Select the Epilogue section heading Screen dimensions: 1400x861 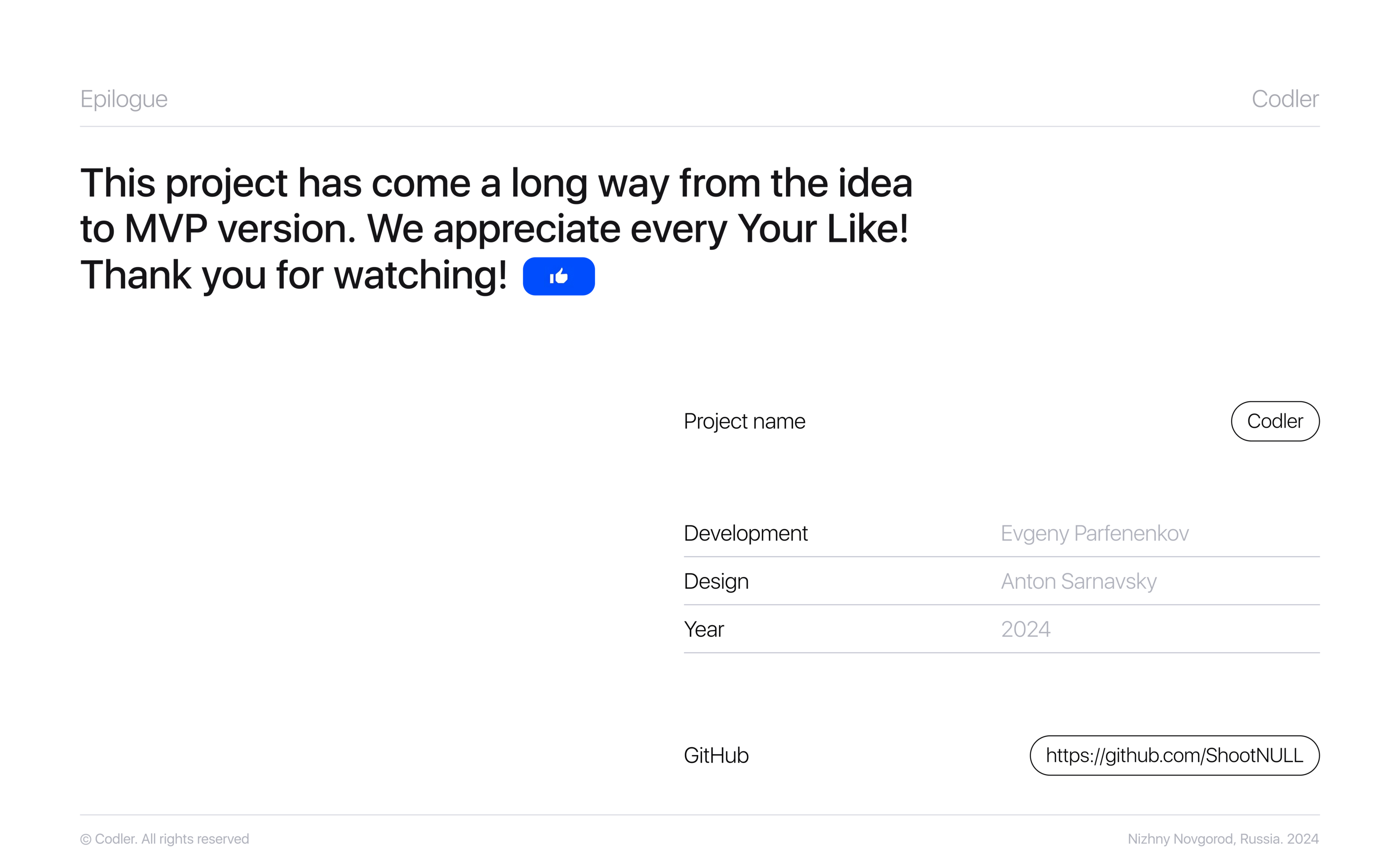pyautogui.click(x=124, y=99)
